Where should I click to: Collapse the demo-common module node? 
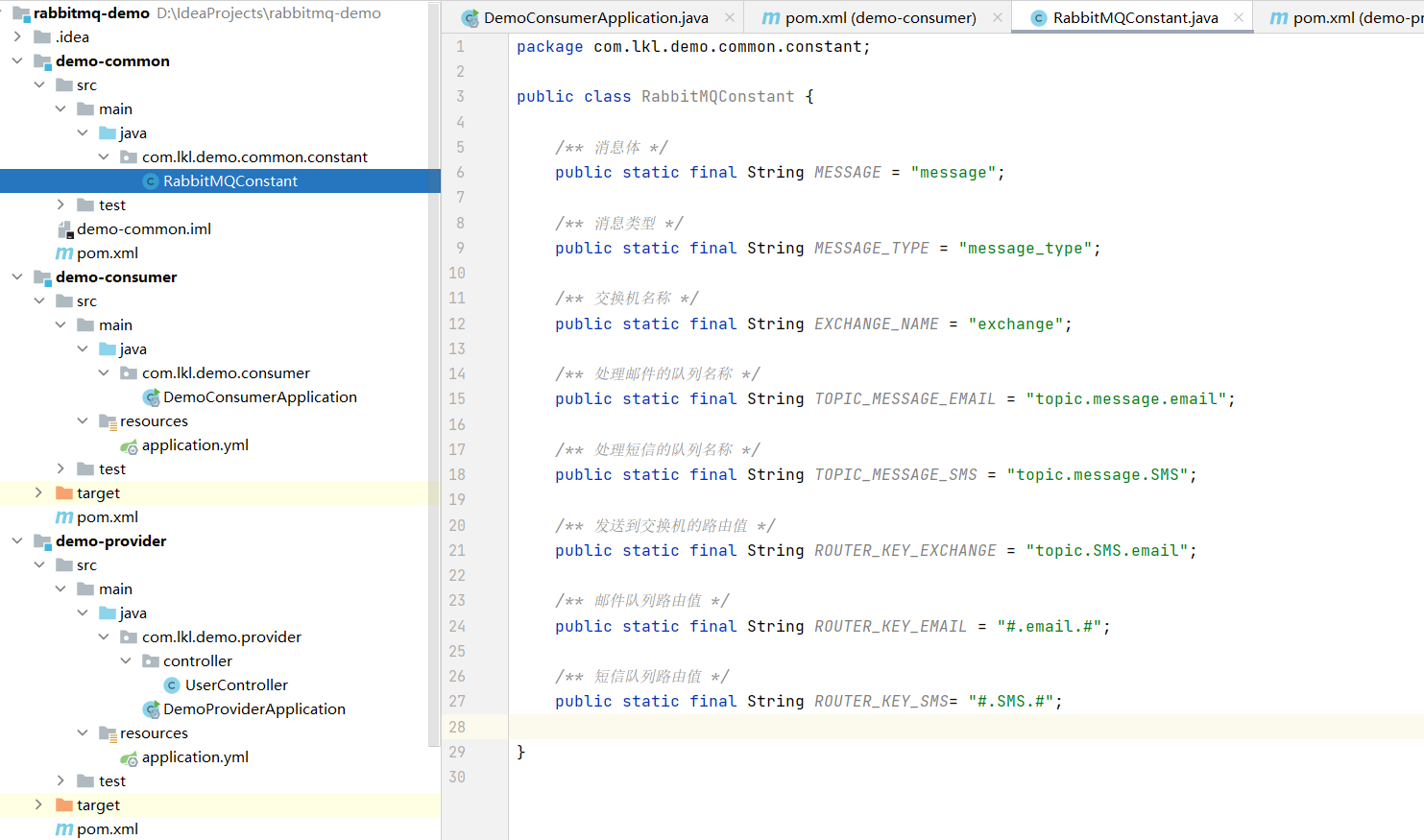click(x=17, y=61)
